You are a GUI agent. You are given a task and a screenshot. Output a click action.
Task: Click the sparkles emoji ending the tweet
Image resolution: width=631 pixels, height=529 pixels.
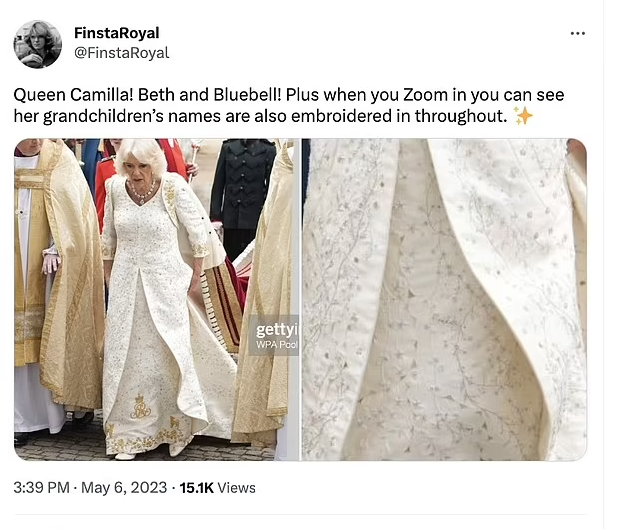click(x=523, y=116)
